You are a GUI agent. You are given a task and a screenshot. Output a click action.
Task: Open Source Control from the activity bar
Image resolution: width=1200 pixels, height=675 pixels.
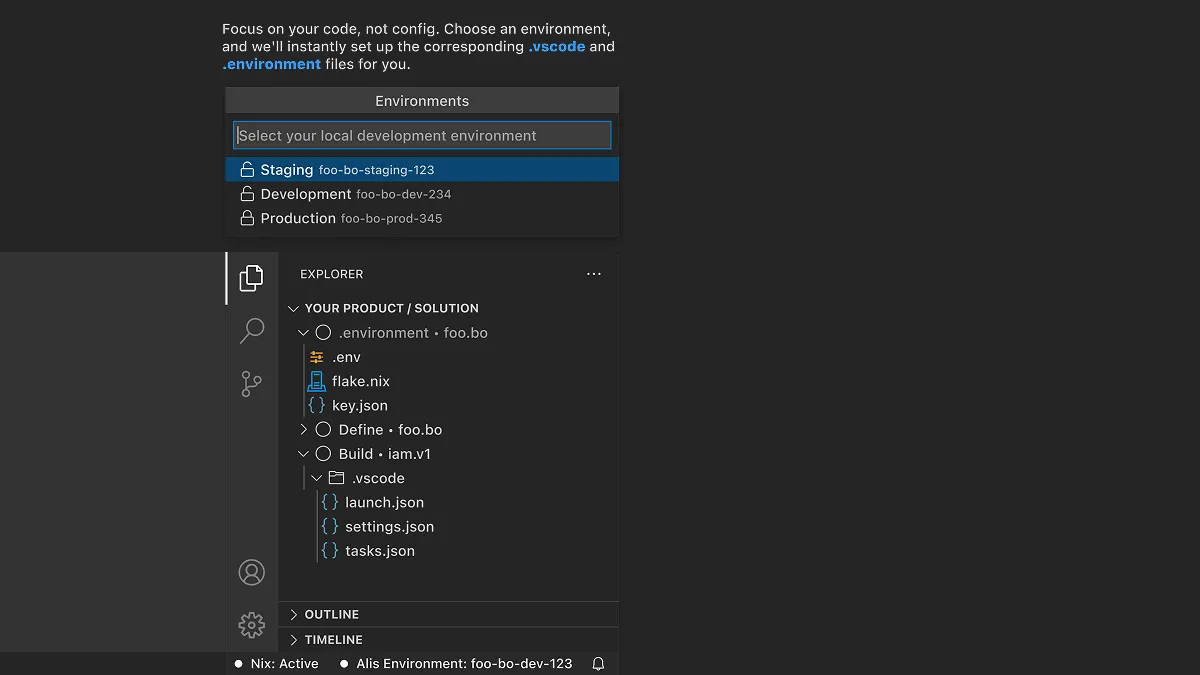251,384
